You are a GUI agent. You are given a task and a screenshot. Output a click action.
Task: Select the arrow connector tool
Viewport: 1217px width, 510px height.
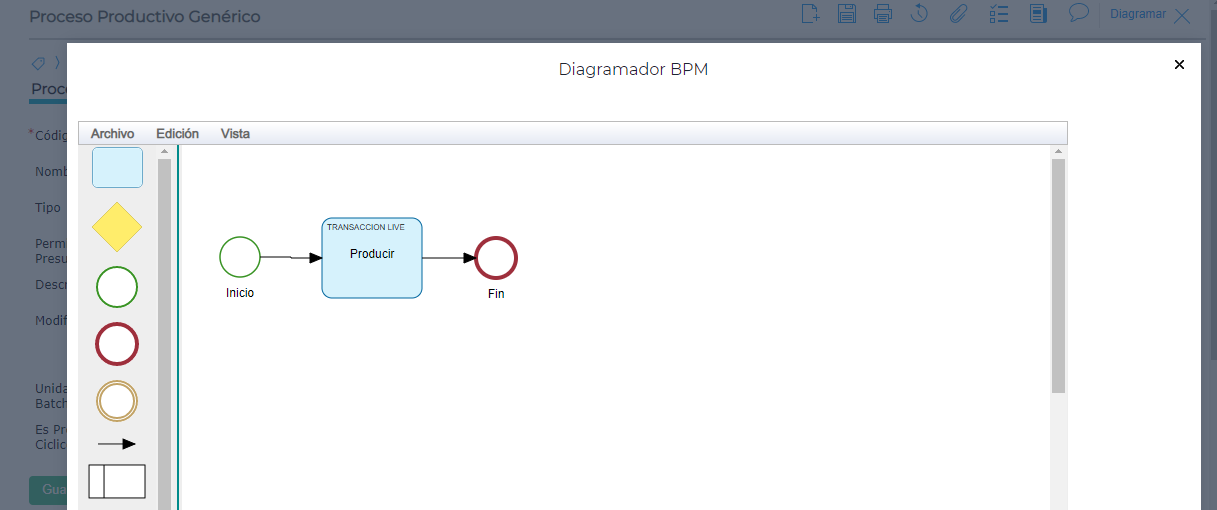tap(117, 444)
